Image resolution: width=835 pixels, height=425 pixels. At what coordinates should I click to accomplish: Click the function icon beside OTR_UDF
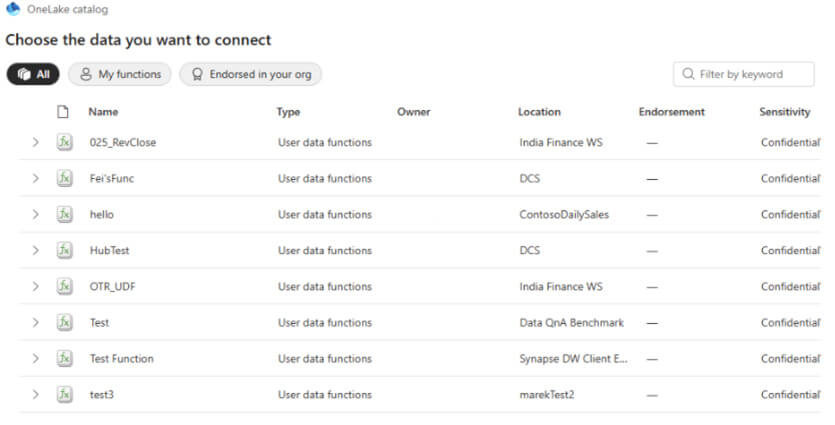click(64, 287)
